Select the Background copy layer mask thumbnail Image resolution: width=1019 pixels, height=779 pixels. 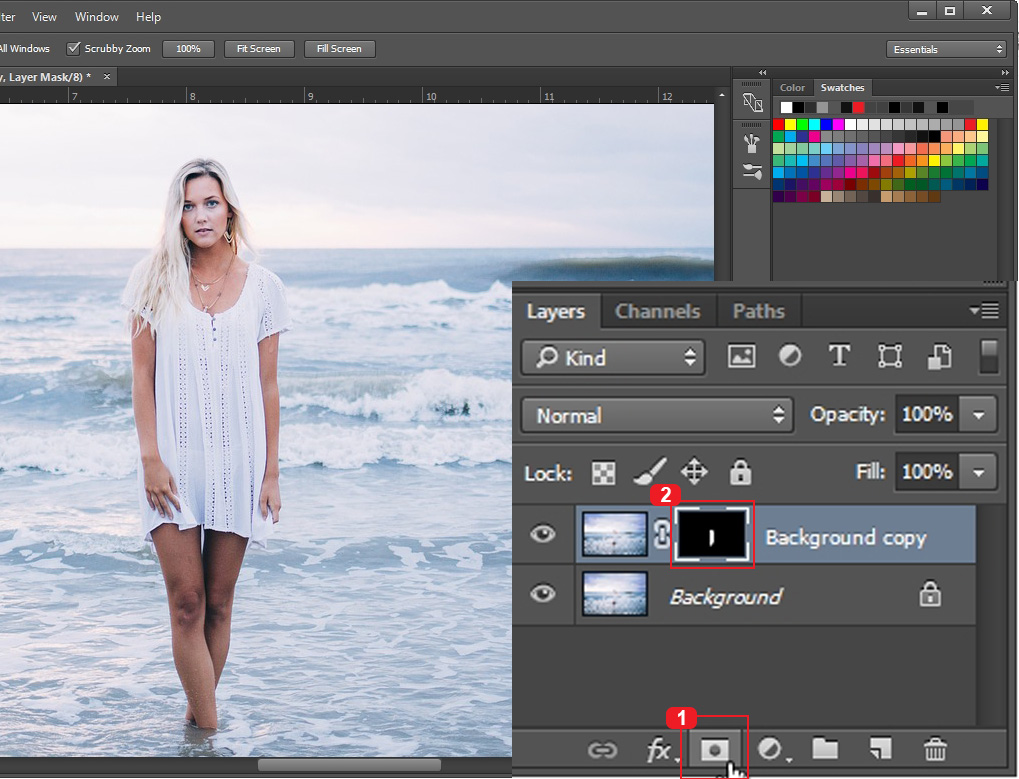point(712,535)
